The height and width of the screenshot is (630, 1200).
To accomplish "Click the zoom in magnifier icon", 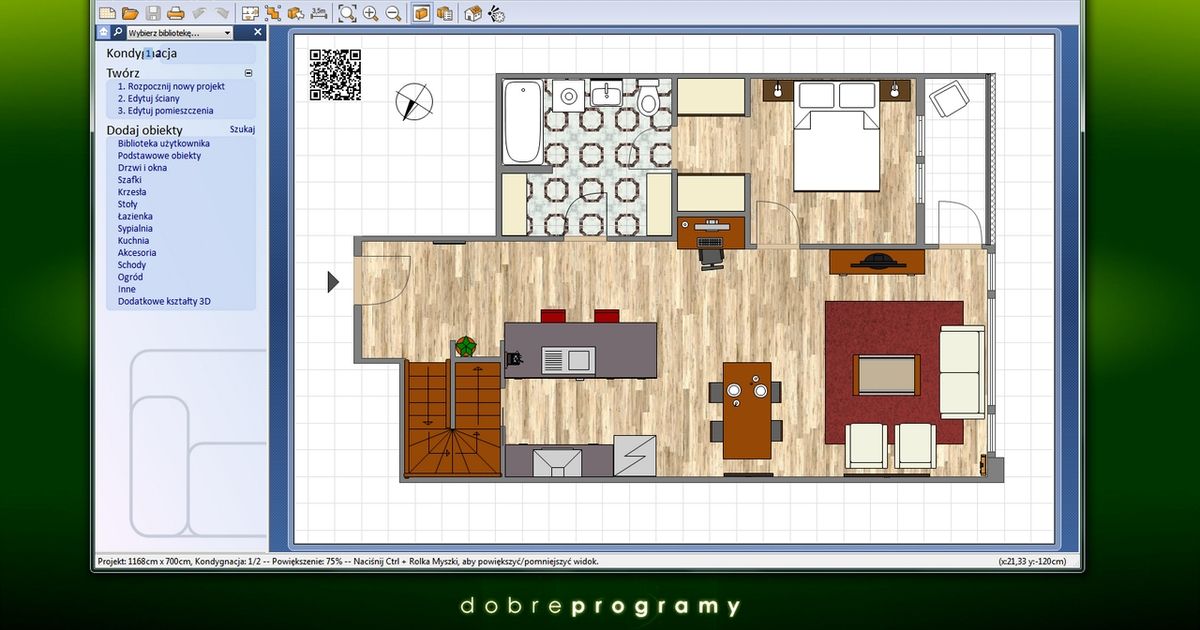I will pos(370,13).
